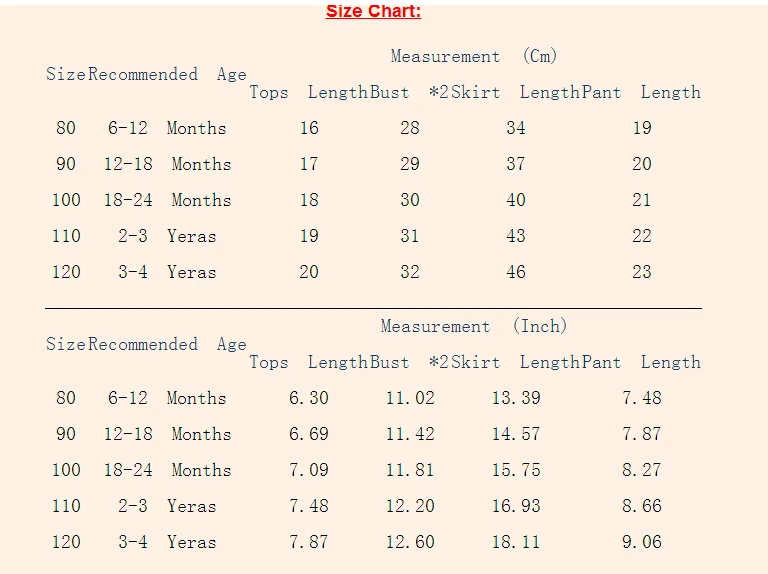This screenshot has height=574, width=768.
Task: Click tops length 6.30 in Inch table
Action: pos(309,398)
